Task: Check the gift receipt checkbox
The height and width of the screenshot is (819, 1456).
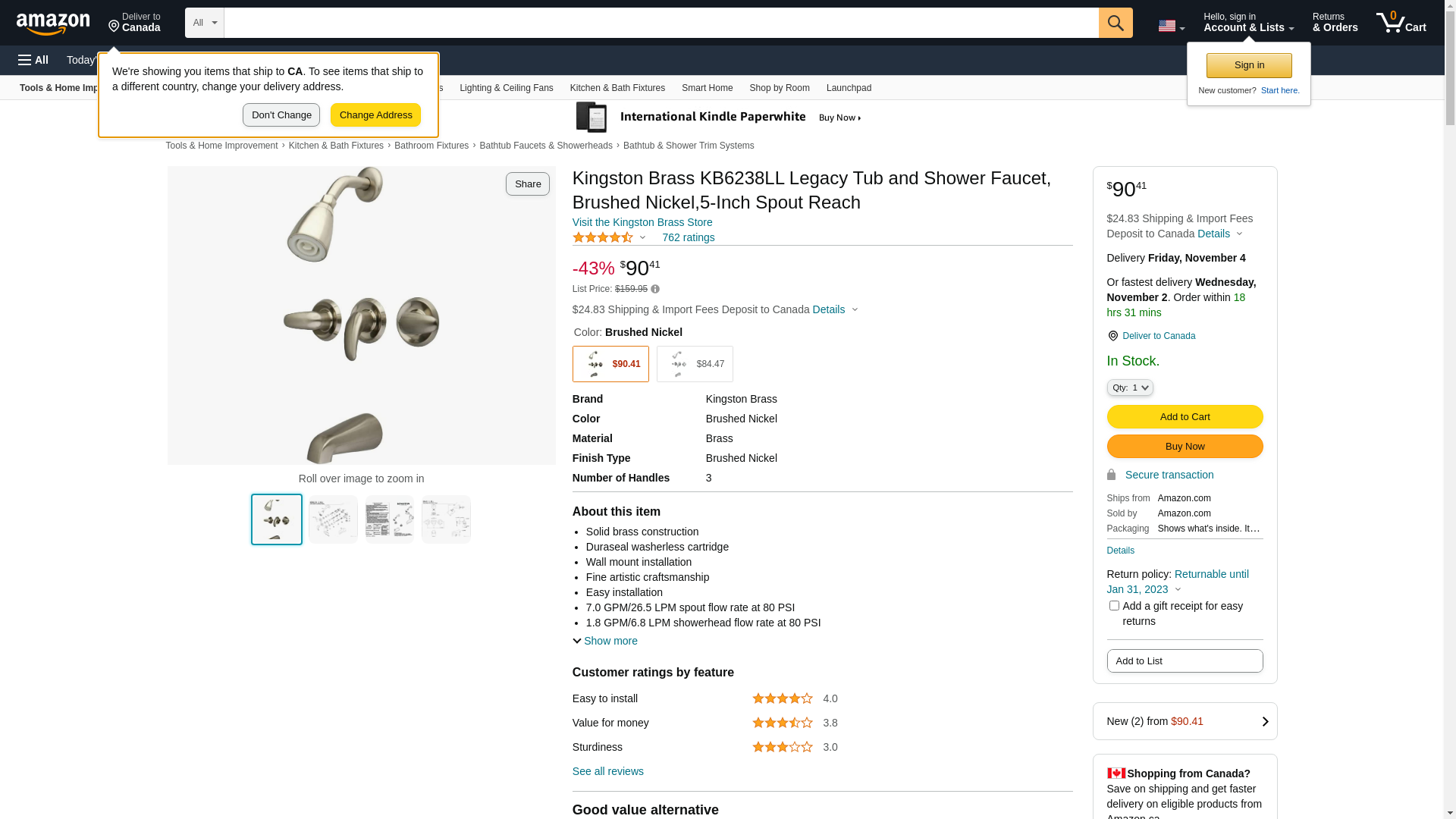Action: click(x=1114, y=606)
